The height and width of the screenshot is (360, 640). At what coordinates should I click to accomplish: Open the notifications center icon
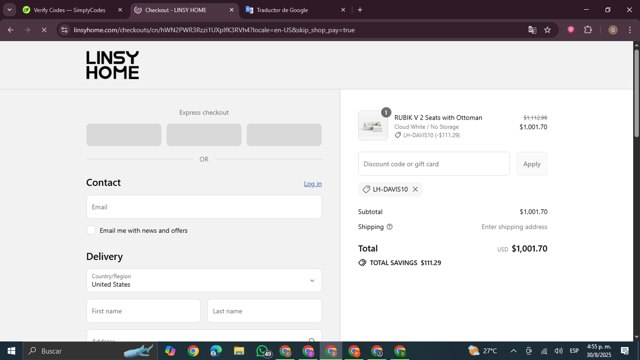[x=624, y=351]
